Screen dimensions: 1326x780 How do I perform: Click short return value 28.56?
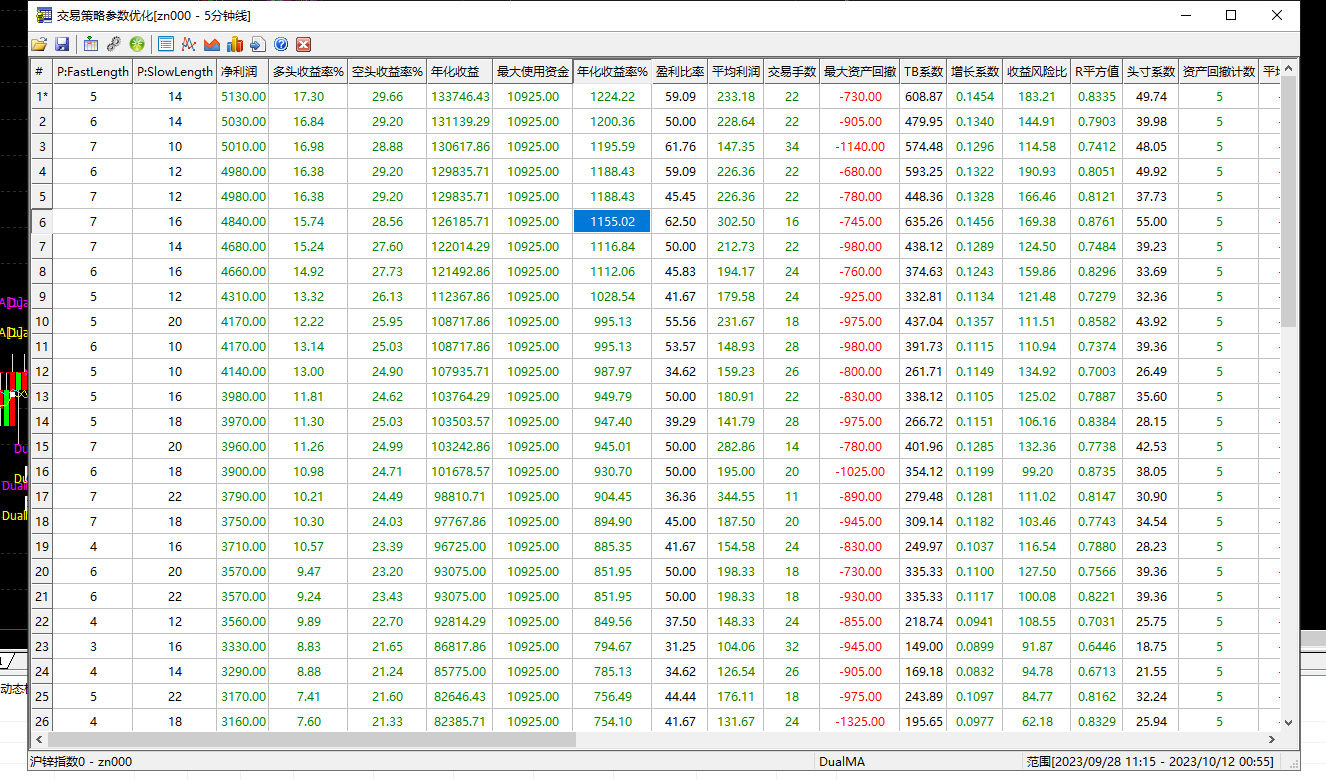(x=387, y=221)
